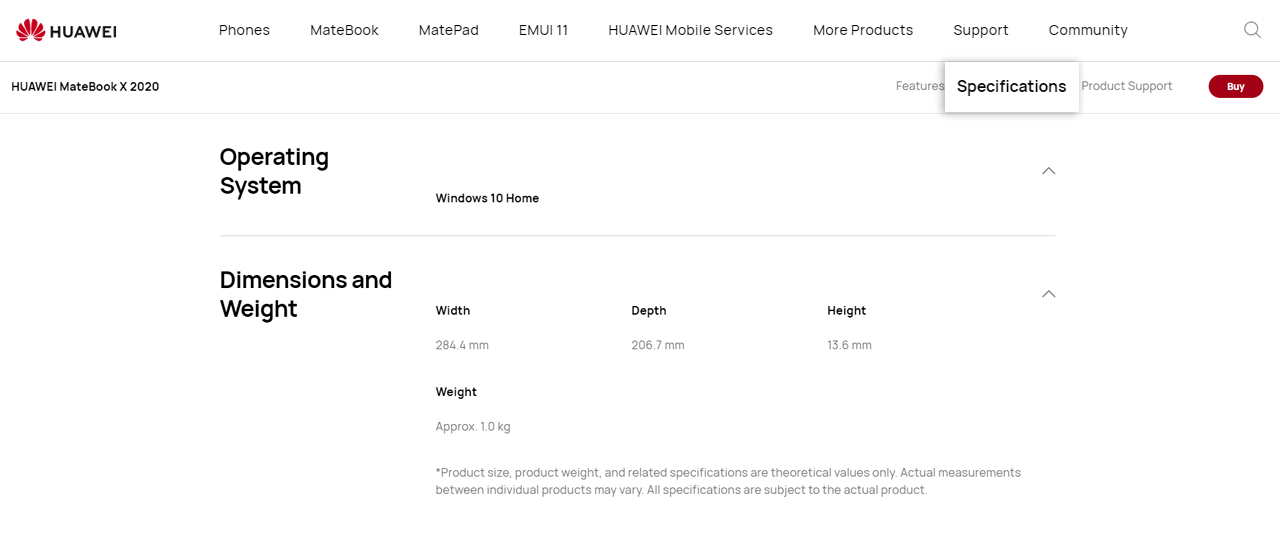Select MatePad in the top navigation

pos(448,30)
